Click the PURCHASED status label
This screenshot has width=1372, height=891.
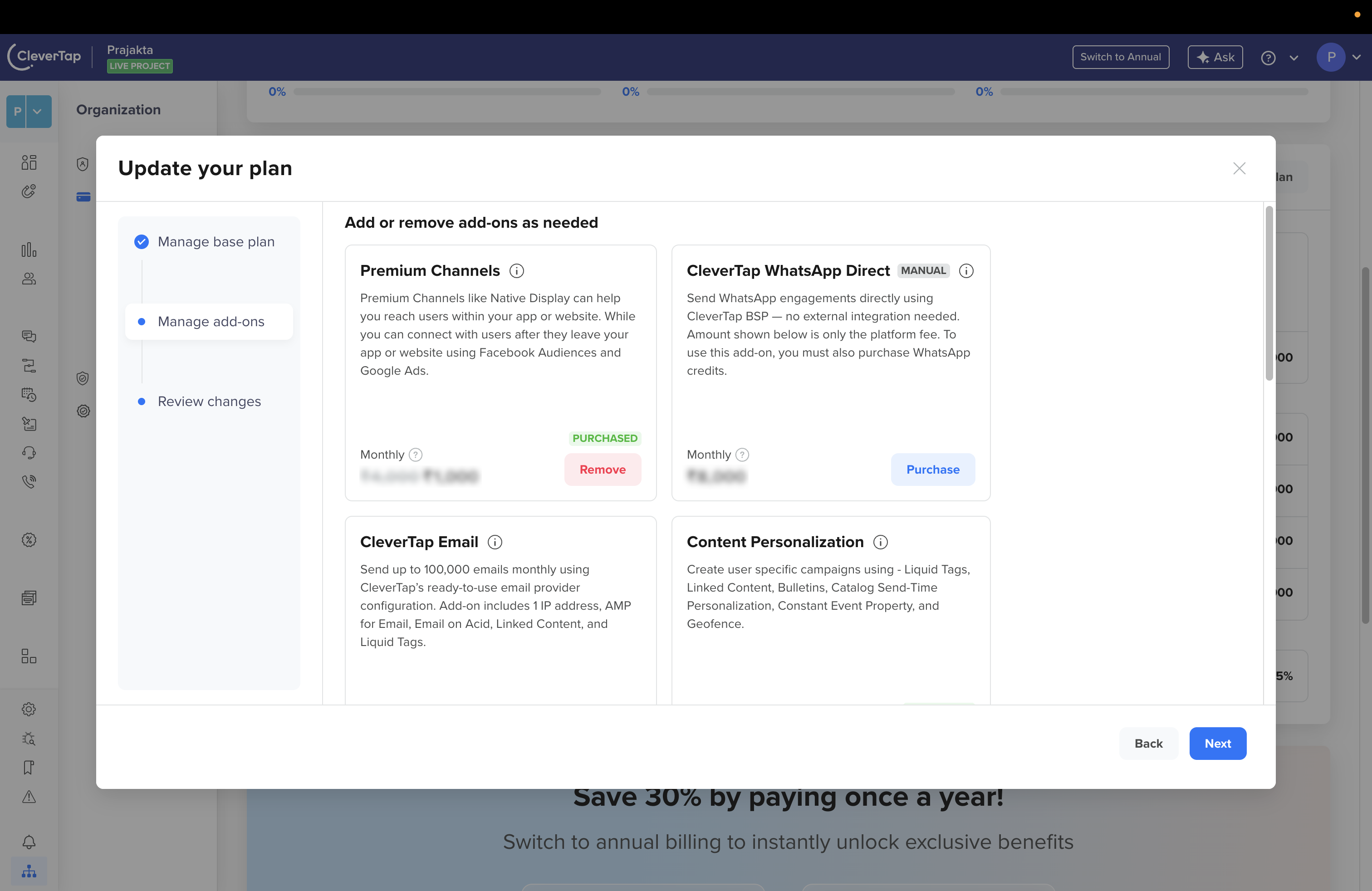point(605,439)
